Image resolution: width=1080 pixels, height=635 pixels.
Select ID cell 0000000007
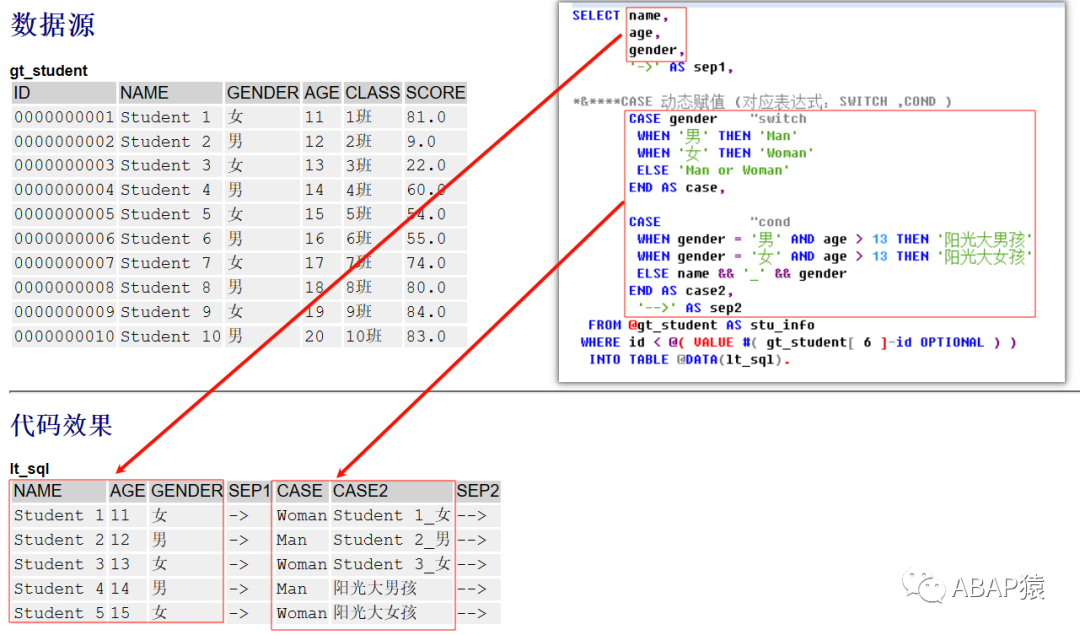pos(64,264)
